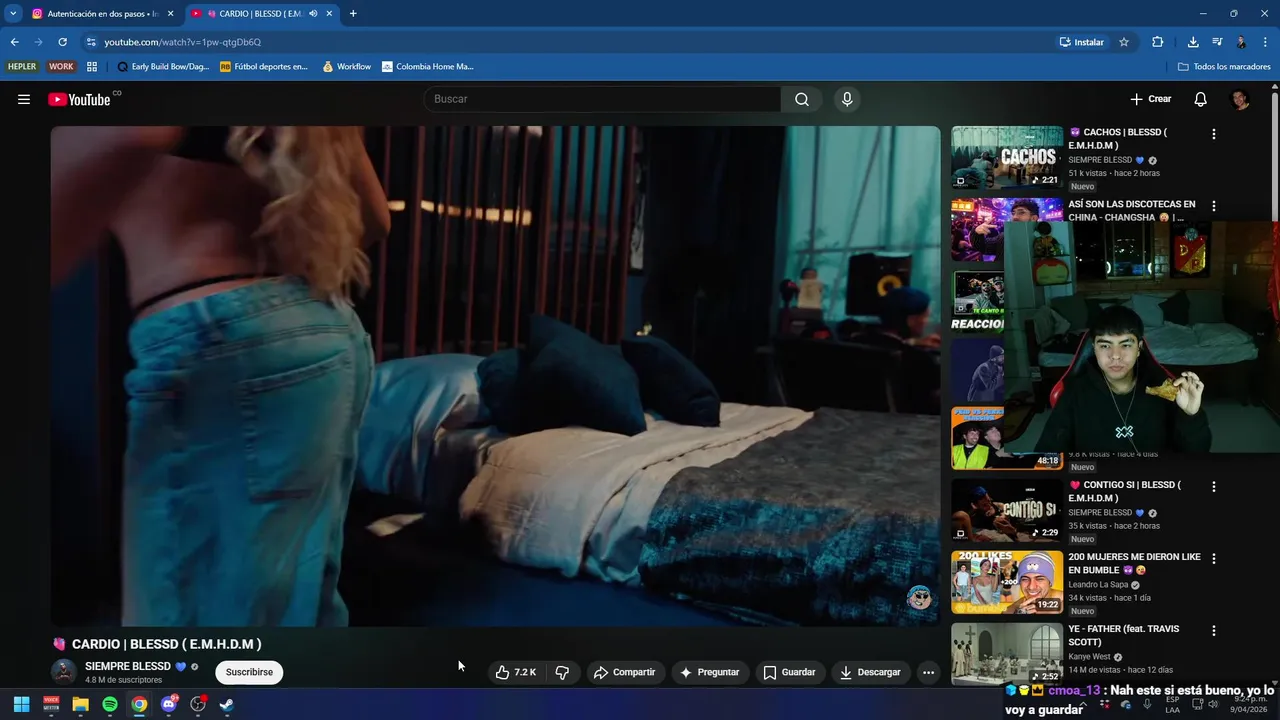The image size is (1280, 720).
Task: Open CACHOS video thumbnail
Action: pyautogui.click(x=1007, y=157)
